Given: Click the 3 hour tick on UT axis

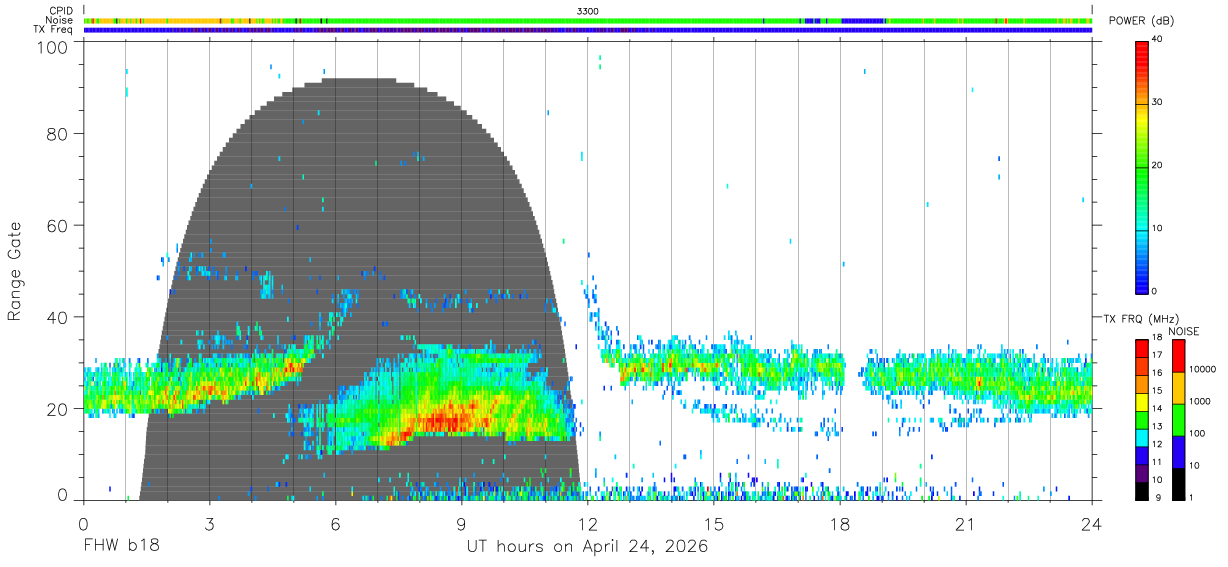Looking at the screenshot, I should point(209,524).
